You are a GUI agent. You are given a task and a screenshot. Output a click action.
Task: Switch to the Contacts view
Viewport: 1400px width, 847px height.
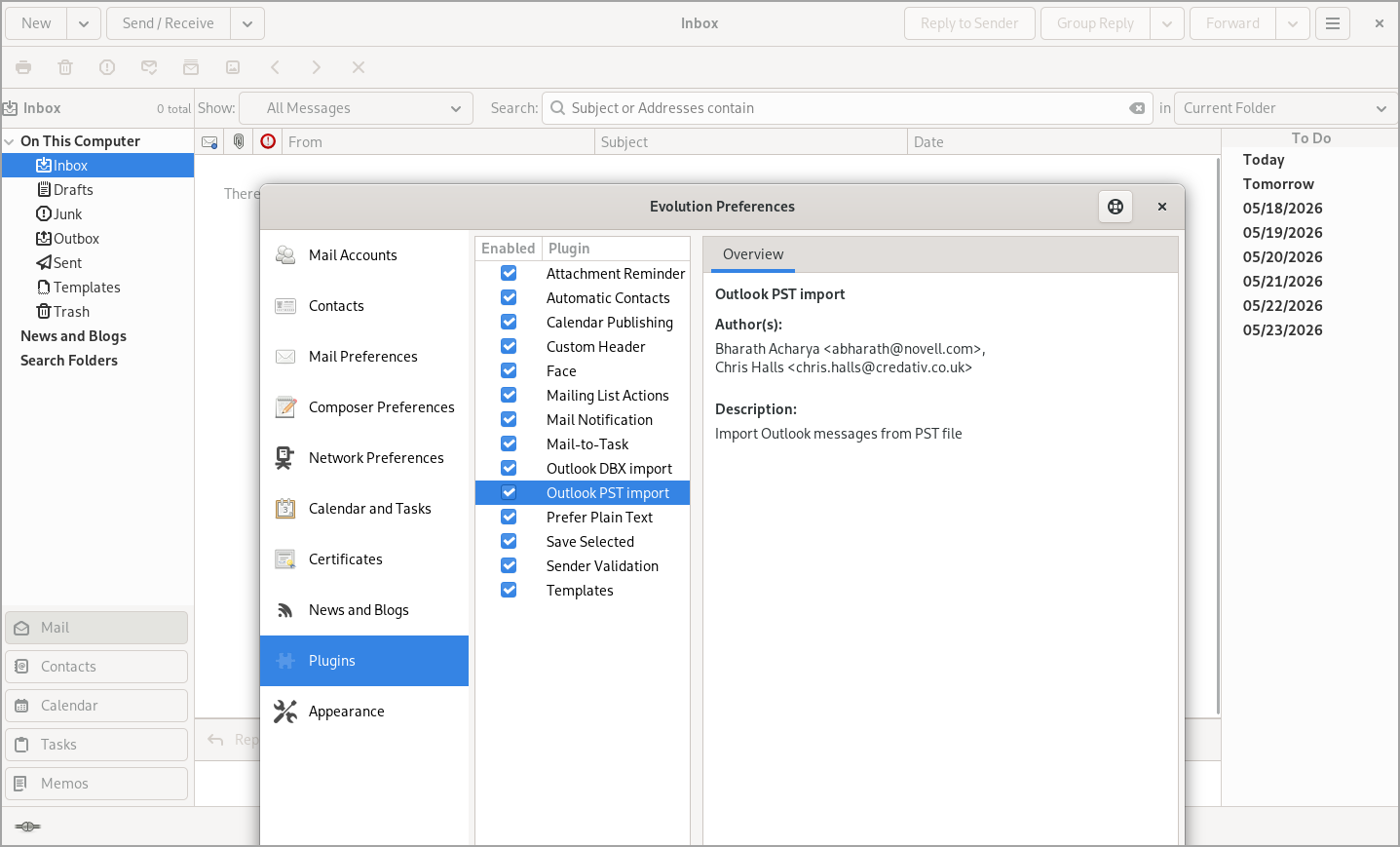96,667
